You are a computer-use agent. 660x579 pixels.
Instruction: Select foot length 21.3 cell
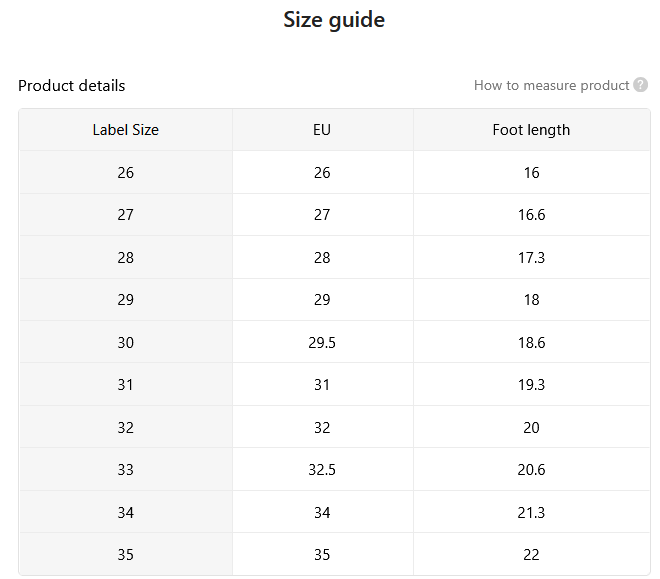tap(531, 513)
